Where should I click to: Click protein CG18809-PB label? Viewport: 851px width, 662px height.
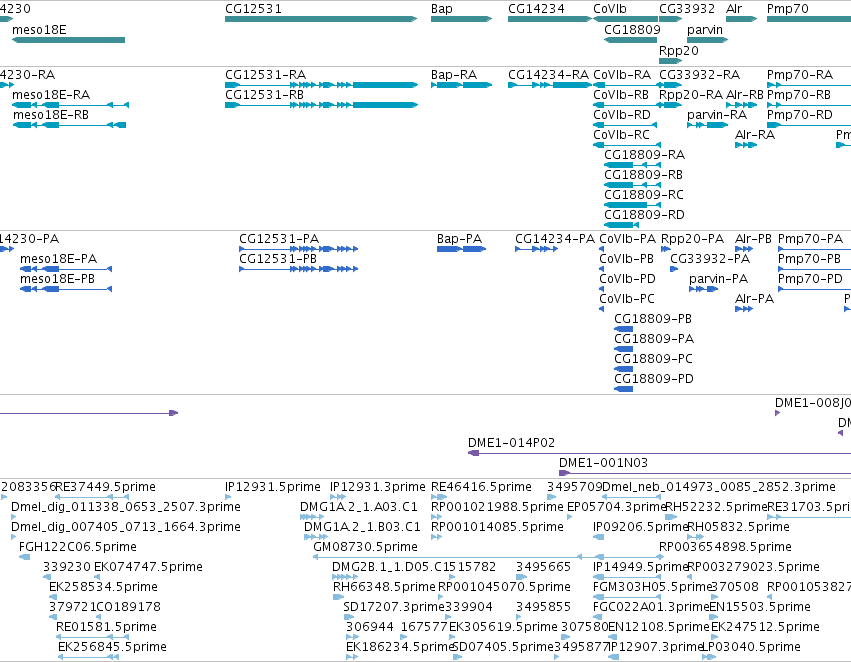click(653, 319)
